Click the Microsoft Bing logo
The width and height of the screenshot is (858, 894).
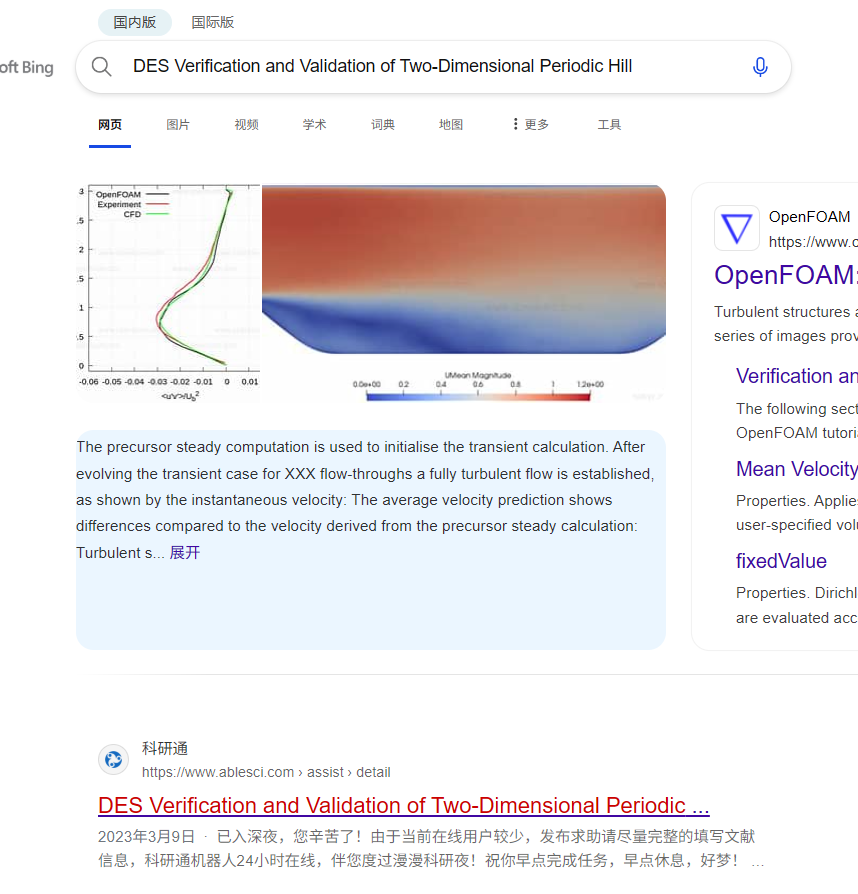pyautogui.click(x=27, y=68)
